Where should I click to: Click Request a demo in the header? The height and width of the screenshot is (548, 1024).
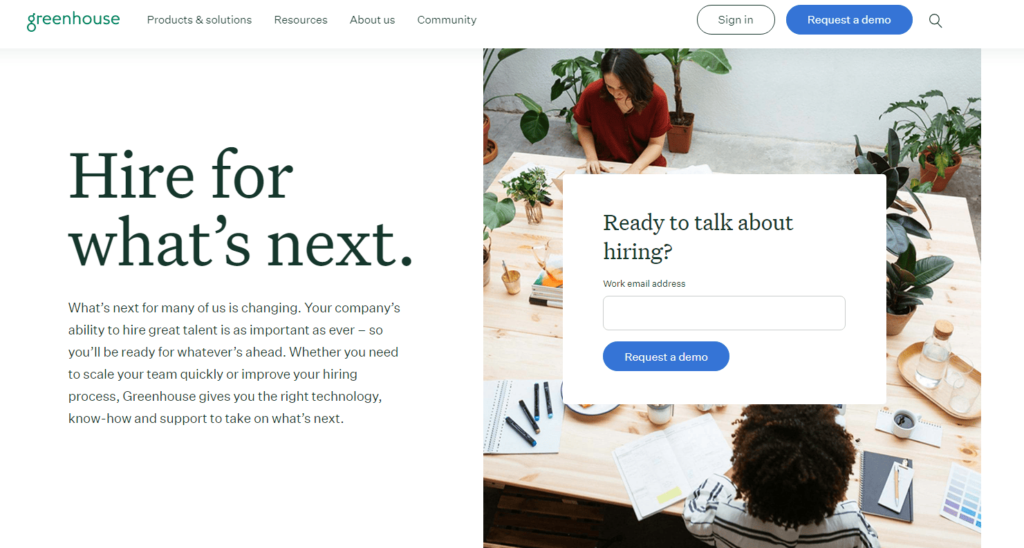(849, 20)
